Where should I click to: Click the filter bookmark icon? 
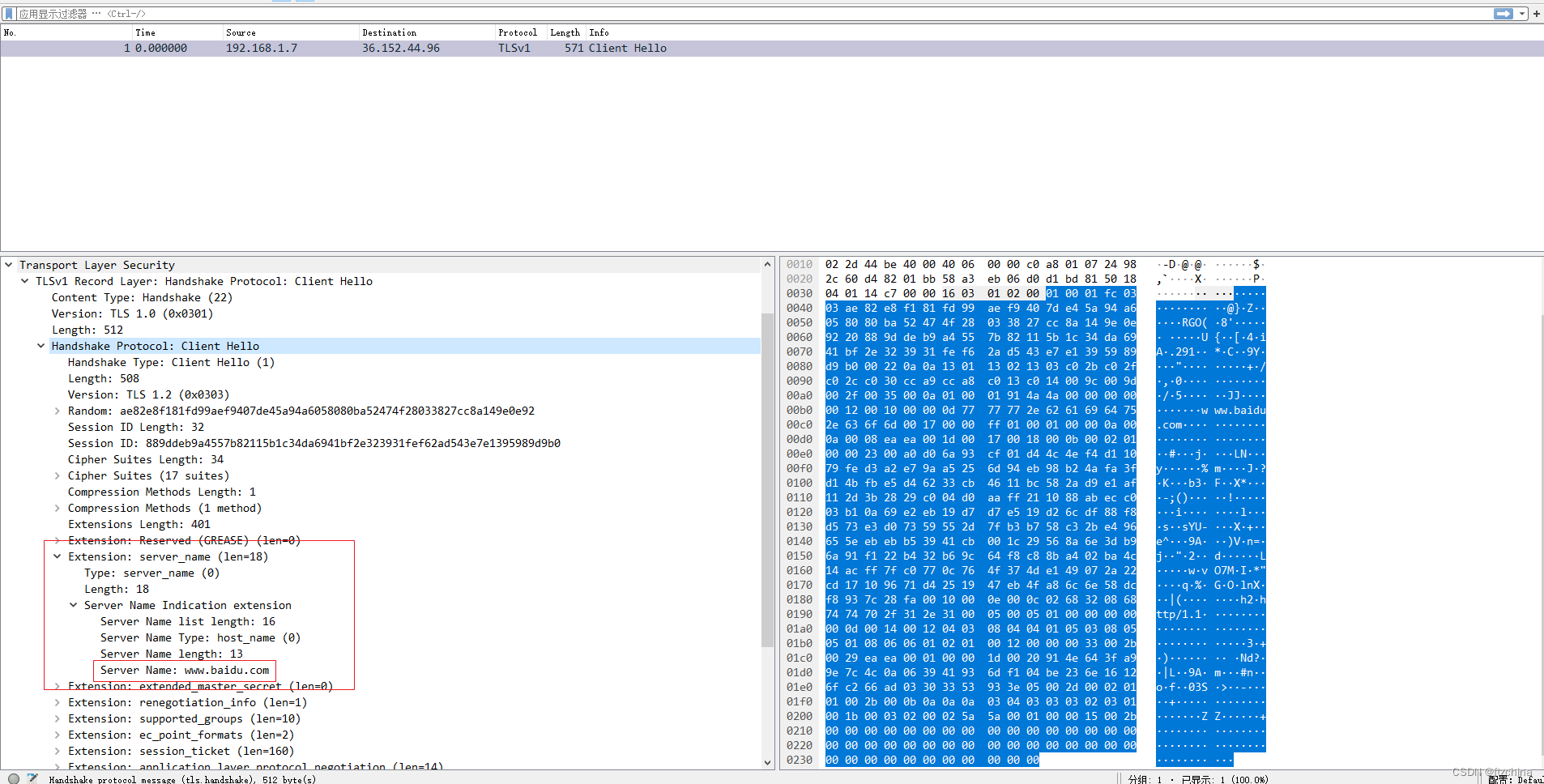[x=8, y=13]
